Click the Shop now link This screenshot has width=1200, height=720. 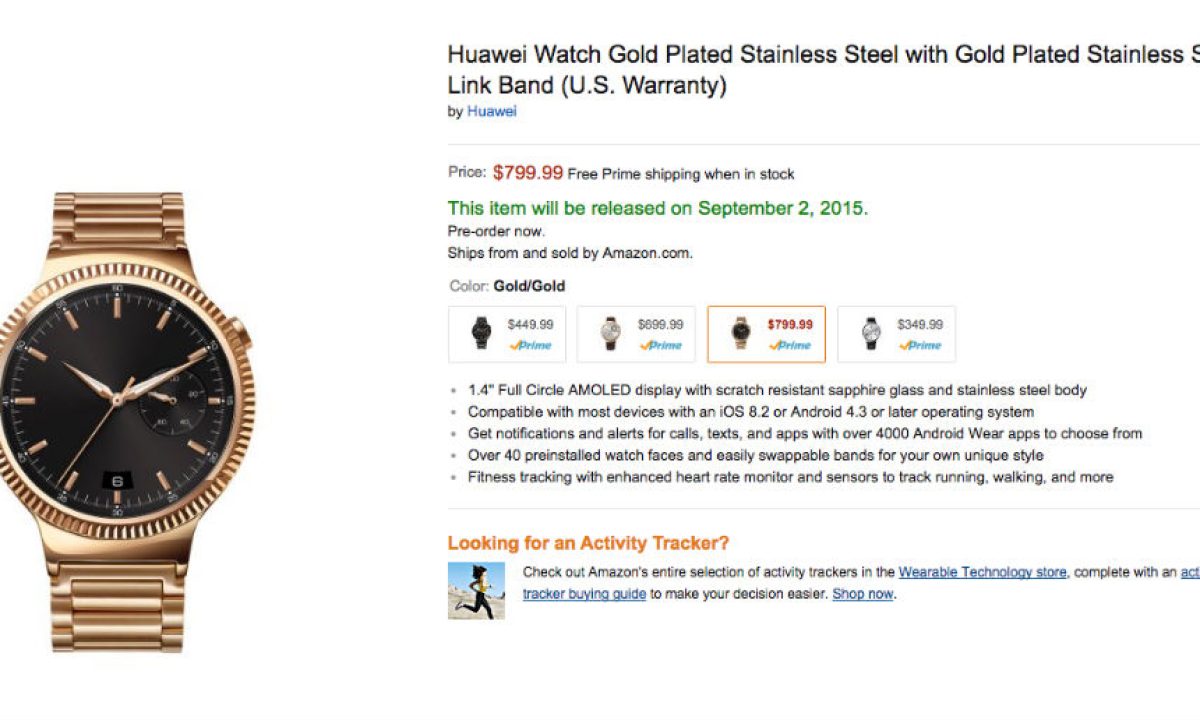point(862,593)
